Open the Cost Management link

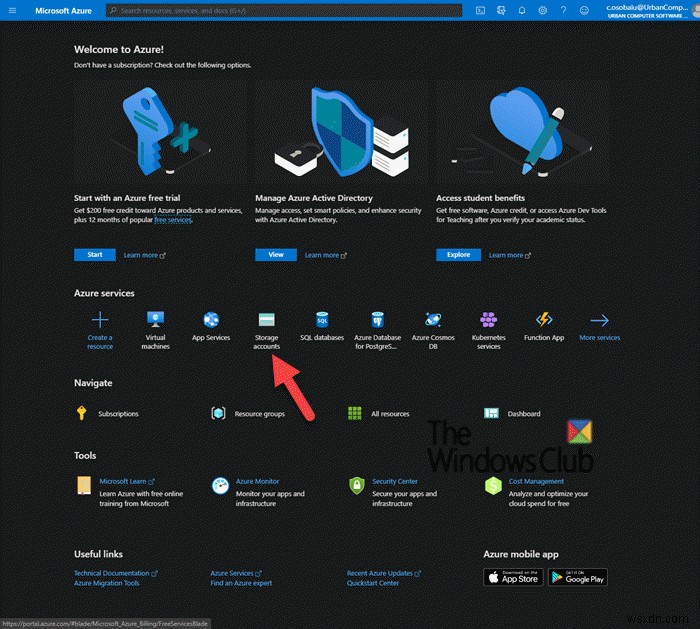click(536, 481)
